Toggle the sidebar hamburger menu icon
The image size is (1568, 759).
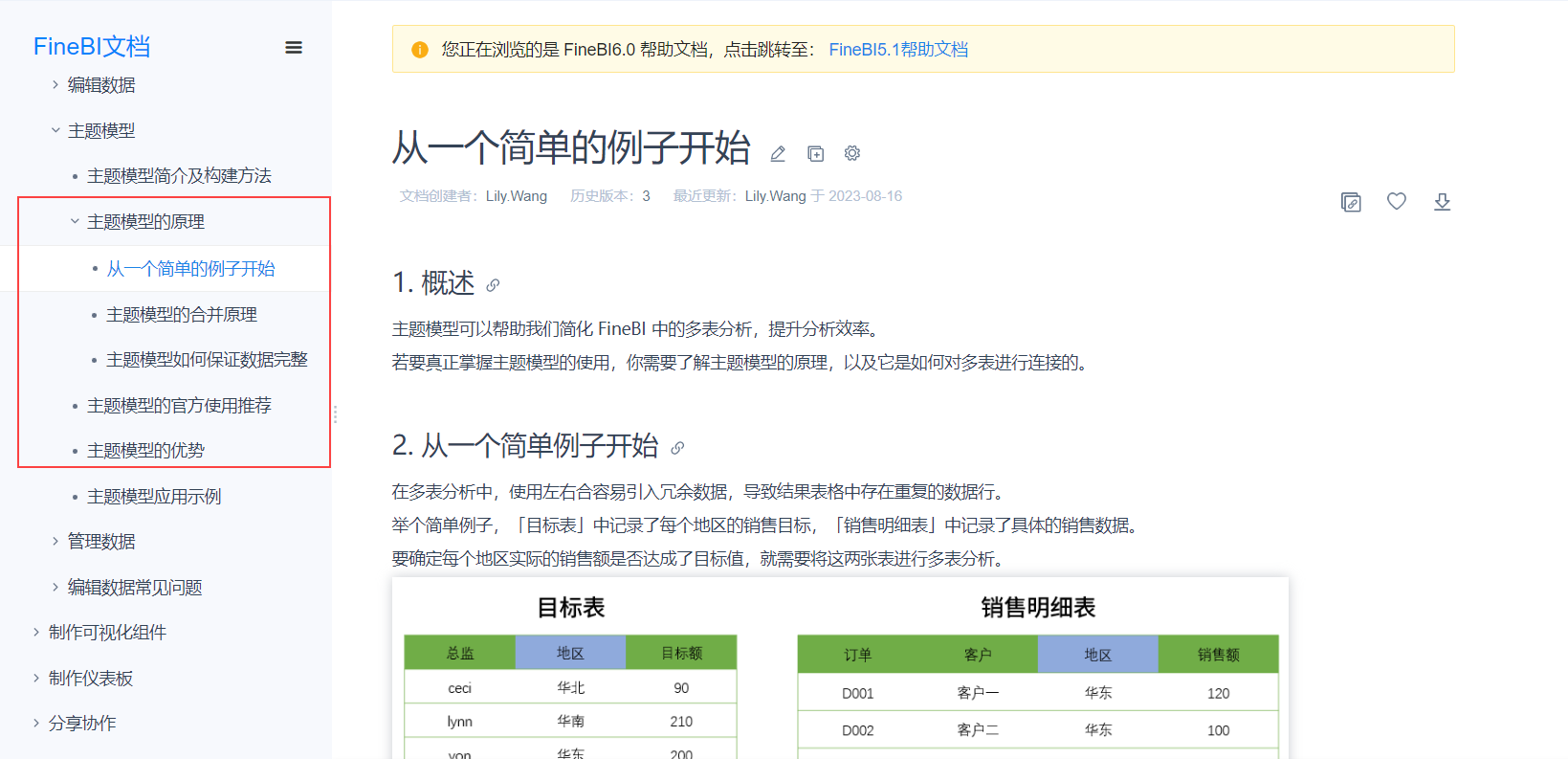294,48
